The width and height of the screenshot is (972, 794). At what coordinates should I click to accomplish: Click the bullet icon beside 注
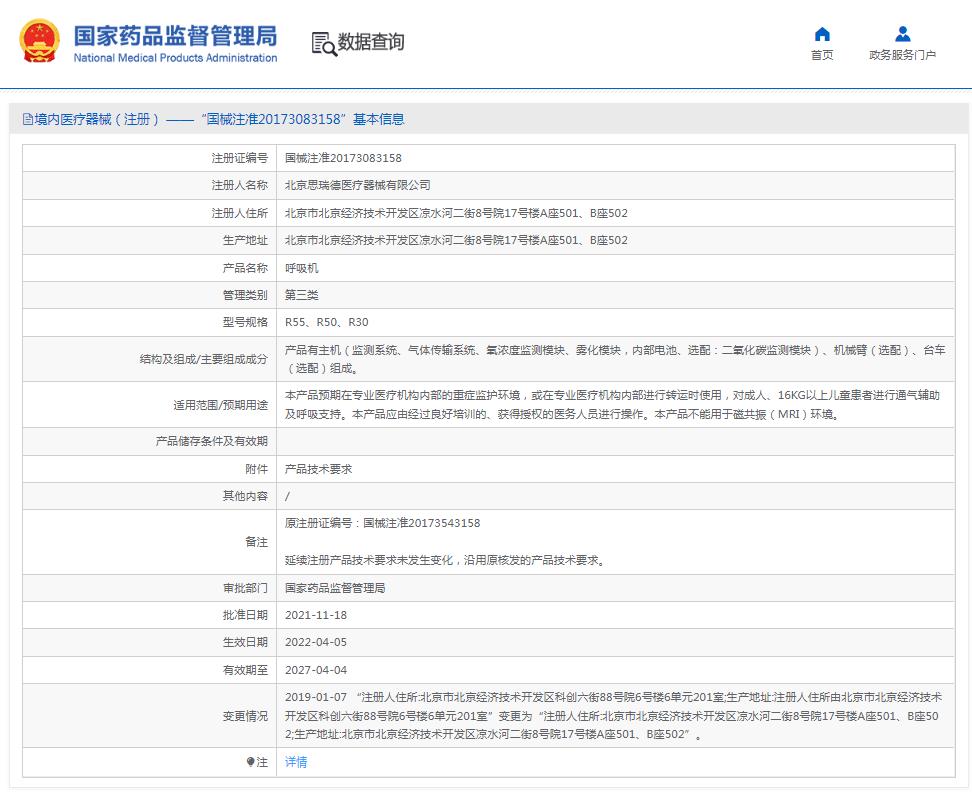[x=251, y=762]
